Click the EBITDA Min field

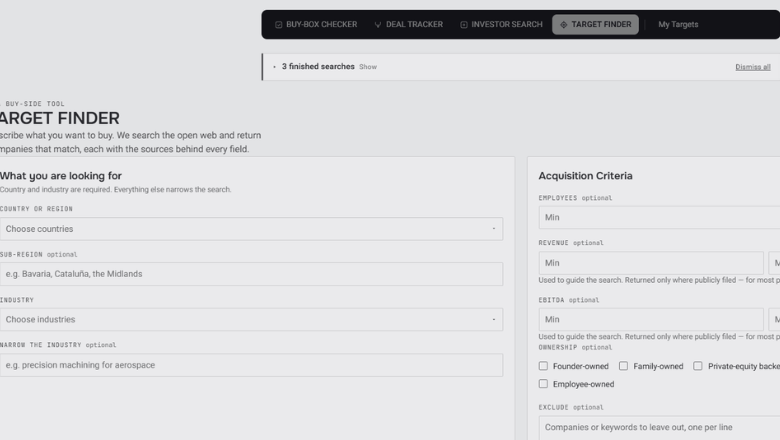click(x=651, y=319)
